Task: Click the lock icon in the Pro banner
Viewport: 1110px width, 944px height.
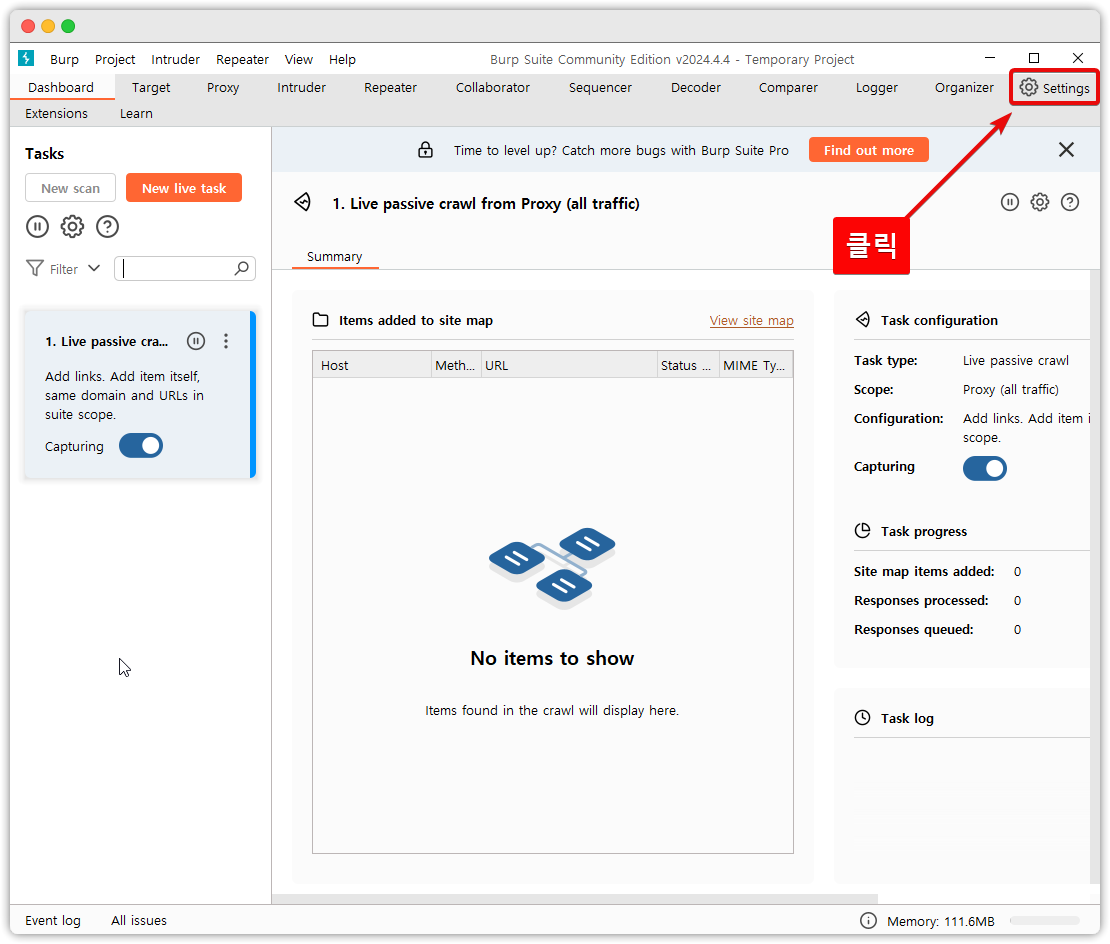Action: [425, 149]
